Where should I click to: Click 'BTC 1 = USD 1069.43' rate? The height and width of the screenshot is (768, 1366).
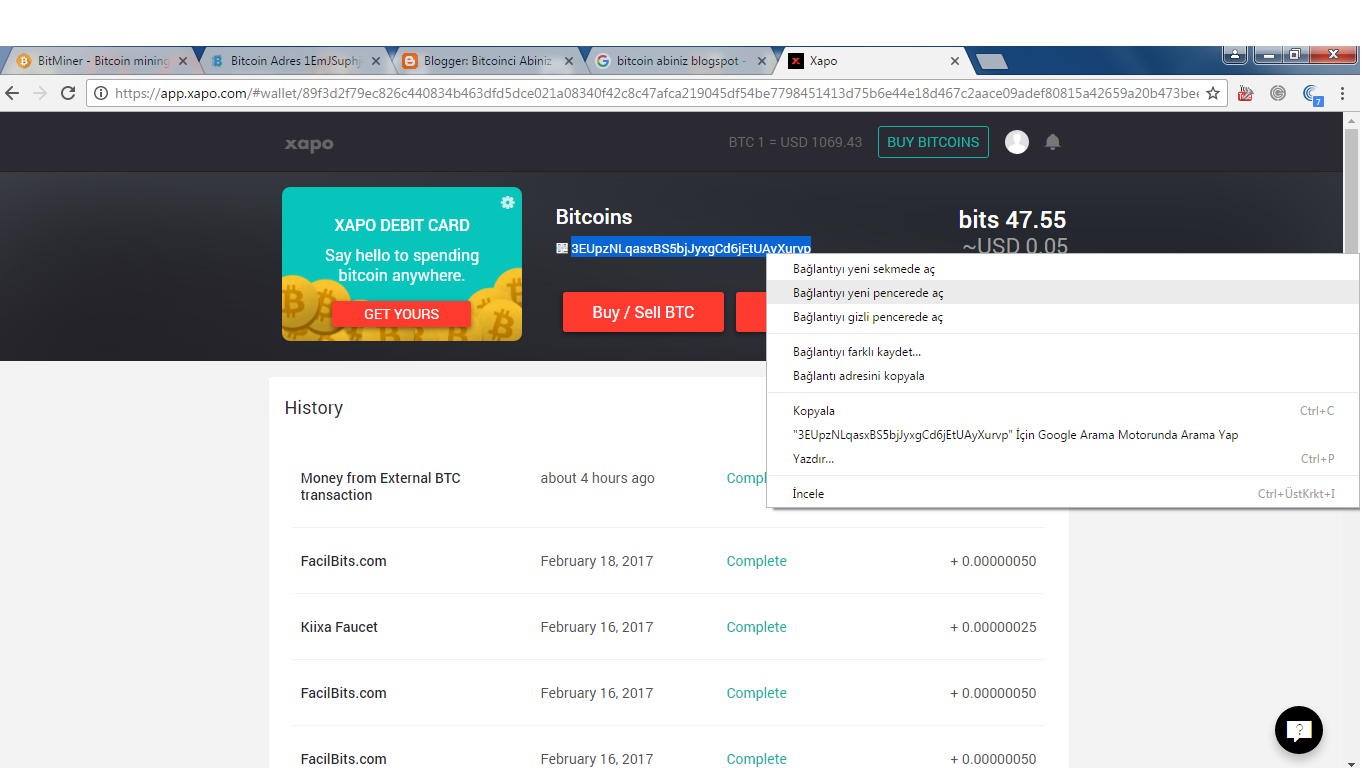(795, 142)
